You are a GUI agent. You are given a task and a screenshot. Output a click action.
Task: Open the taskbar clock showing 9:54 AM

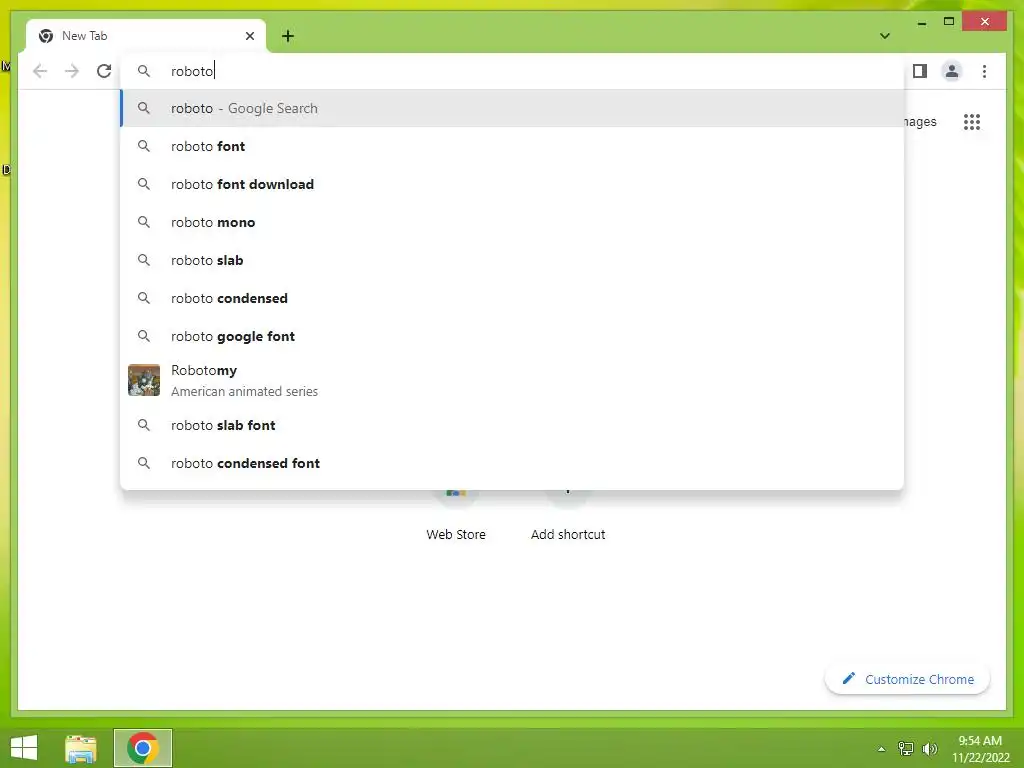point(980,749)
